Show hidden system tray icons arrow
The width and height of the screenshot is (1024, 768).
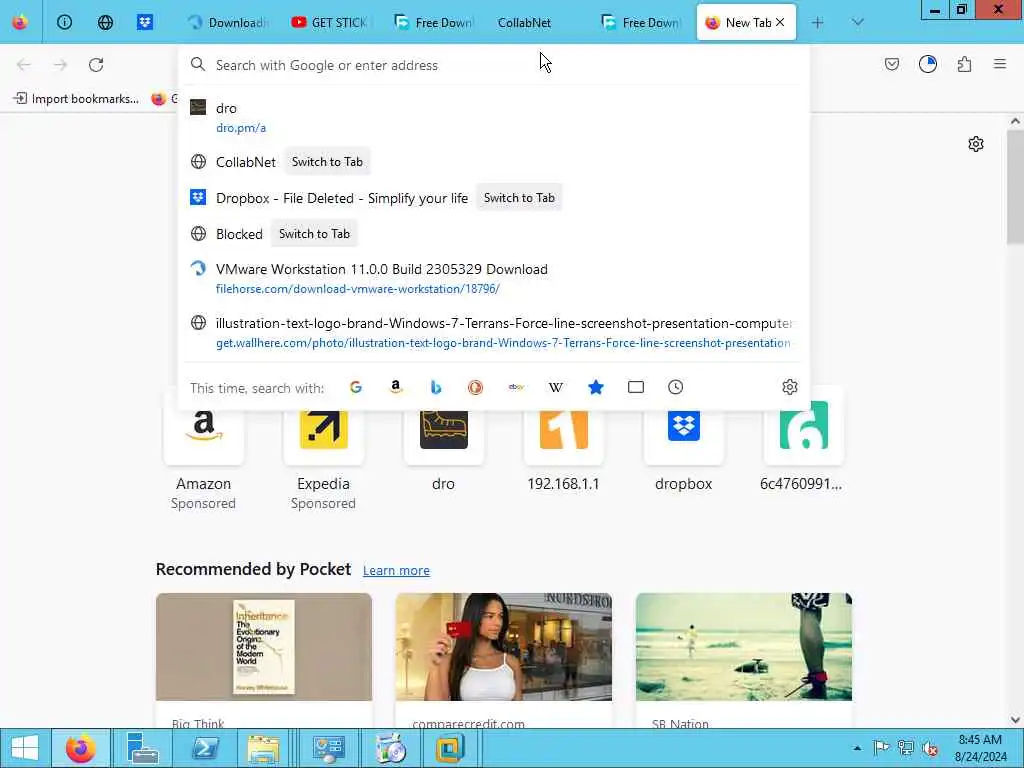tap(857, 748)
